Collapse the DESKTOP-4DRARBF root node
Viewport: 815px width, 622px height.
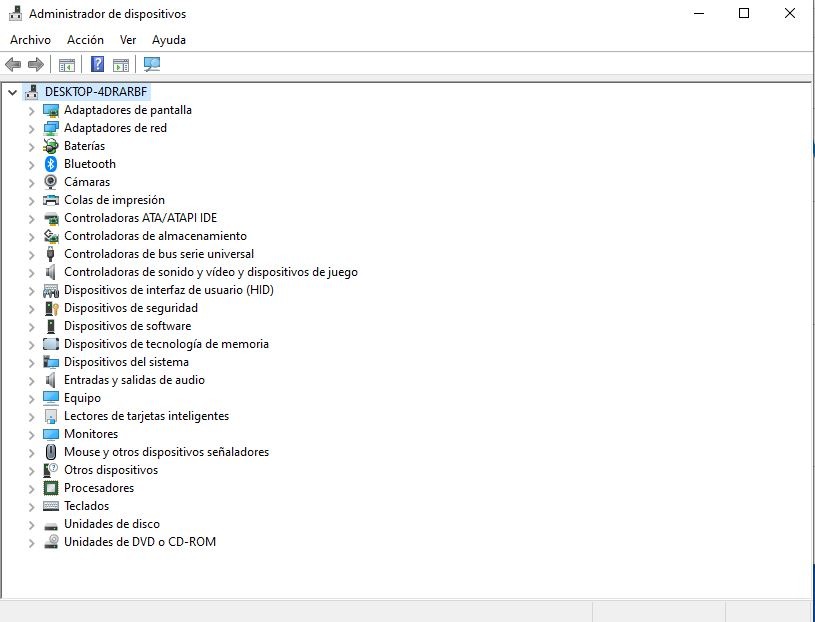point(12,92)
